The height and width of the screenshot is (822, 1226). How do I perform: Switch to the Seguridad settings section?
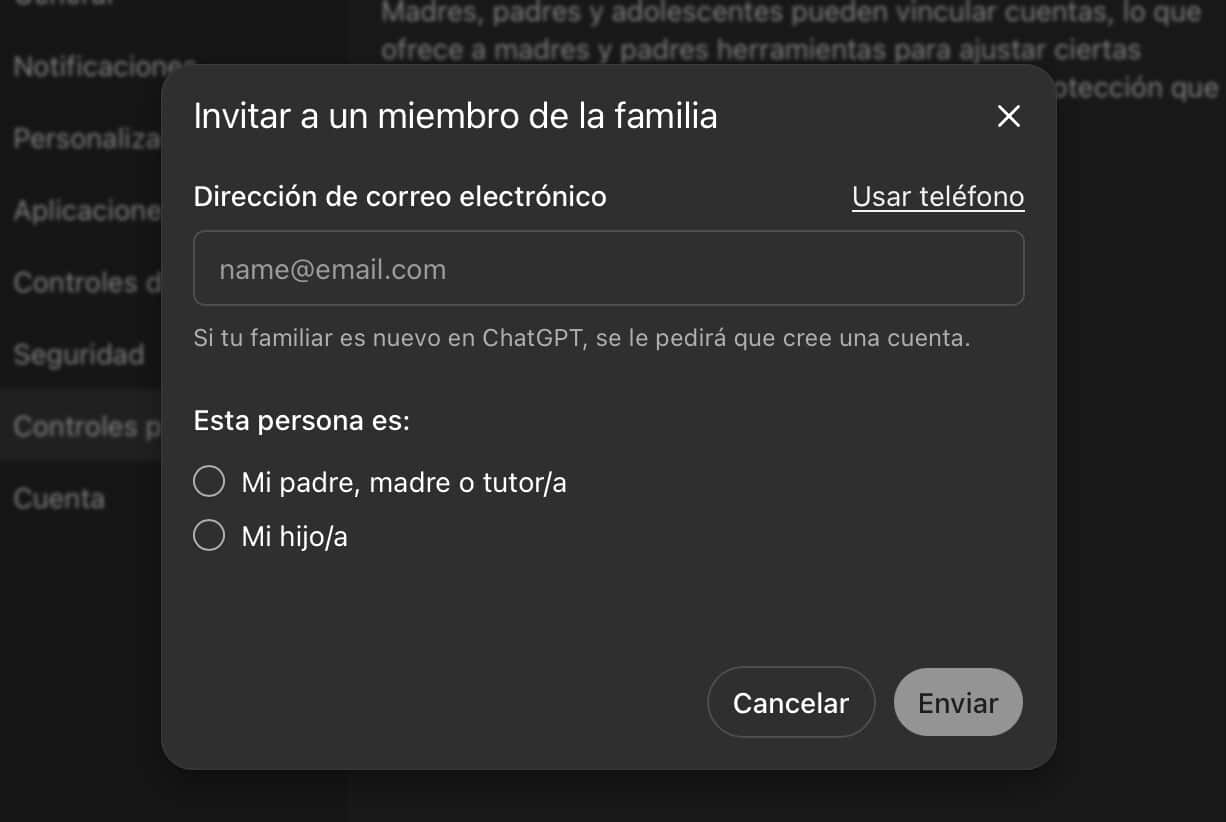coord(79,355)
